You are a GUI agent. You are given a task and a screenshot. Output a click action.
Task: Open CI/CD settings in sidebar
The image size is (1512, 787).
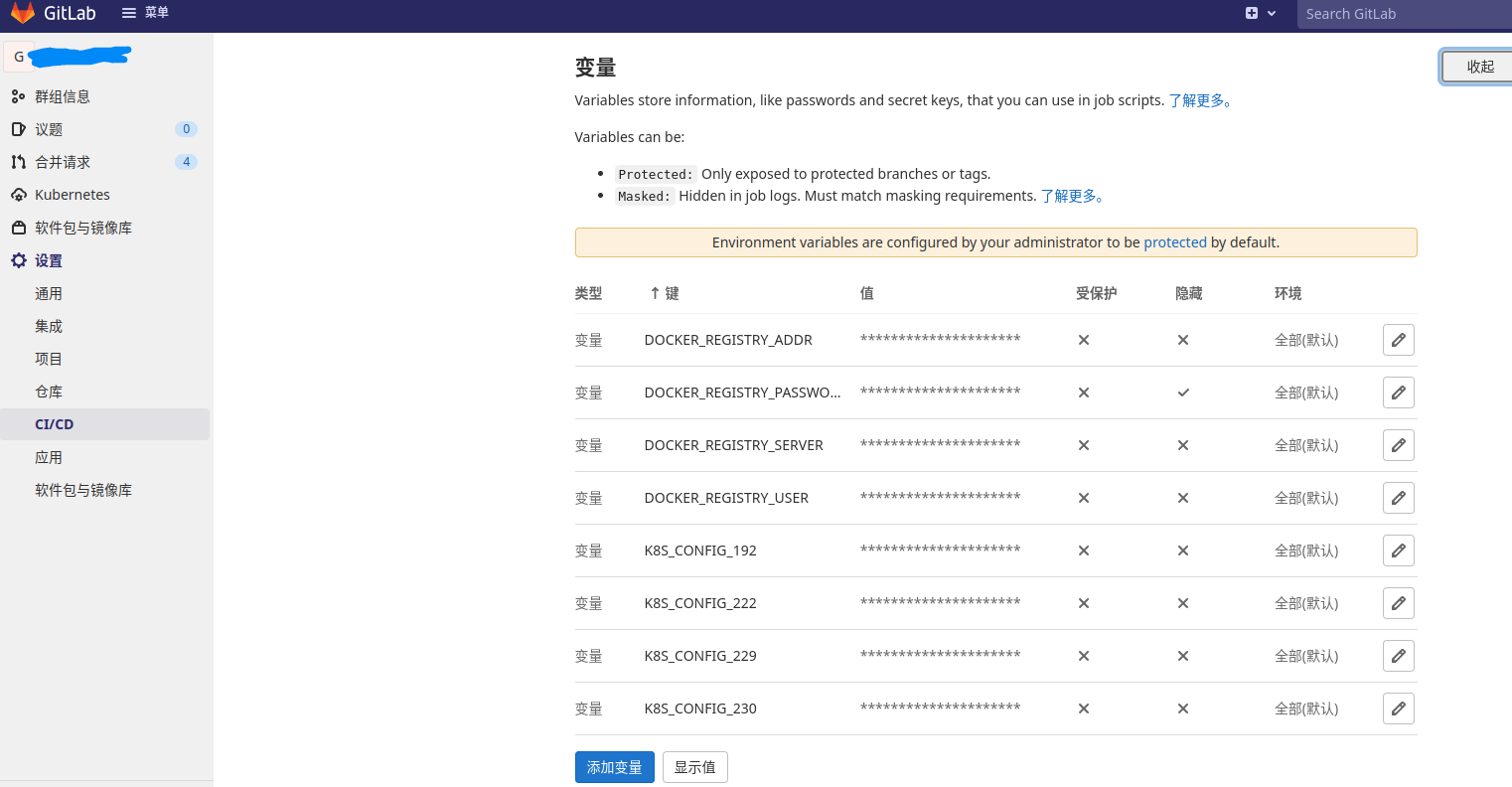click(x=55, y=424)
